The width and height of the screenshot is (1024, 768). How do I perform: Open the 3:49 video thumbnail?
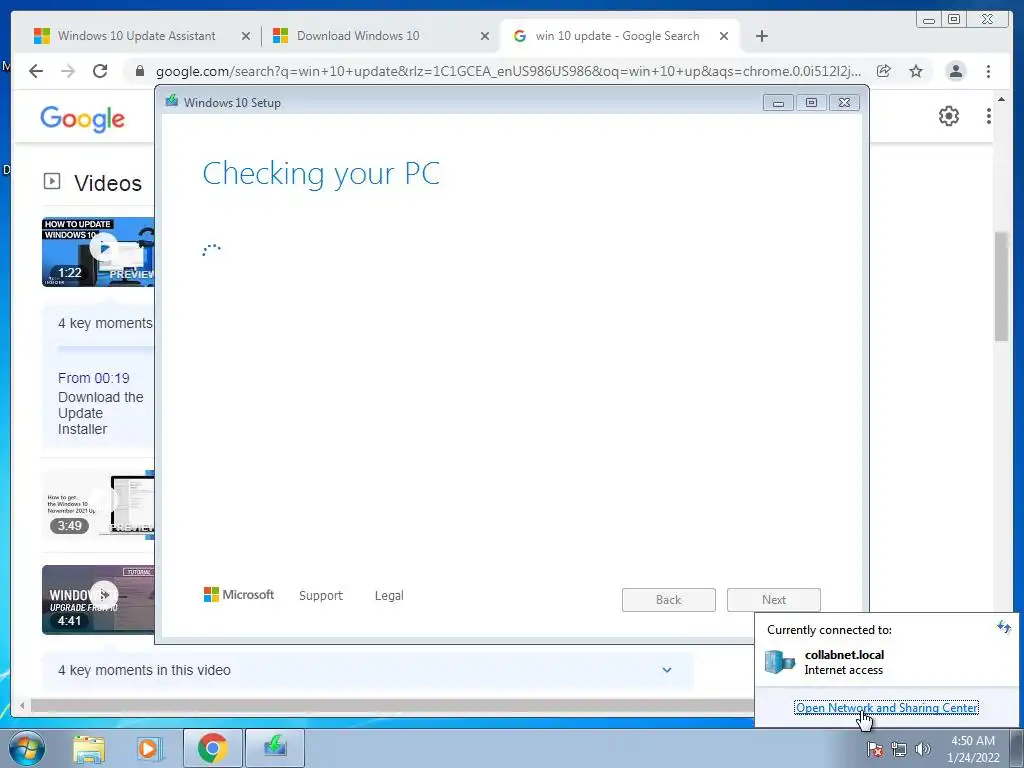coord(98,505)
